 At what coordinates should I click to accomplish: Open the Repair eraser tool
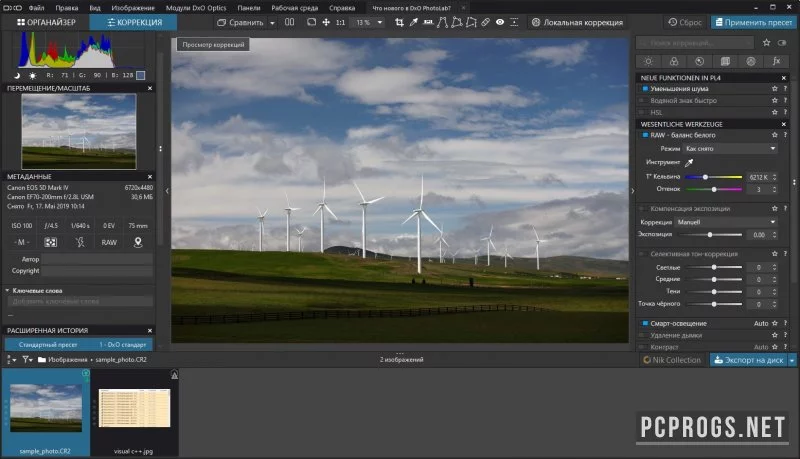pyautogui.click(x=485, y=22)
